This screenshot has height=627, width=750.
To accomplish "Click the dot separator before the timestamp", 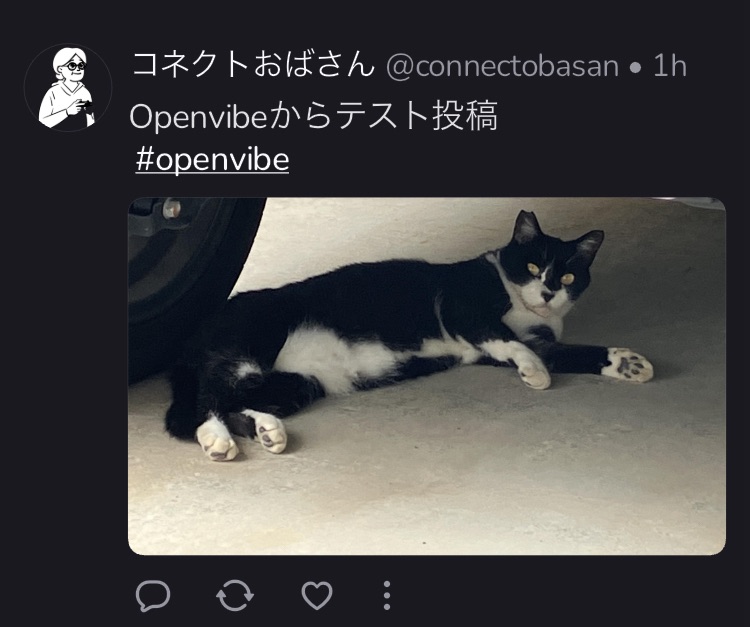I will 635,69.
